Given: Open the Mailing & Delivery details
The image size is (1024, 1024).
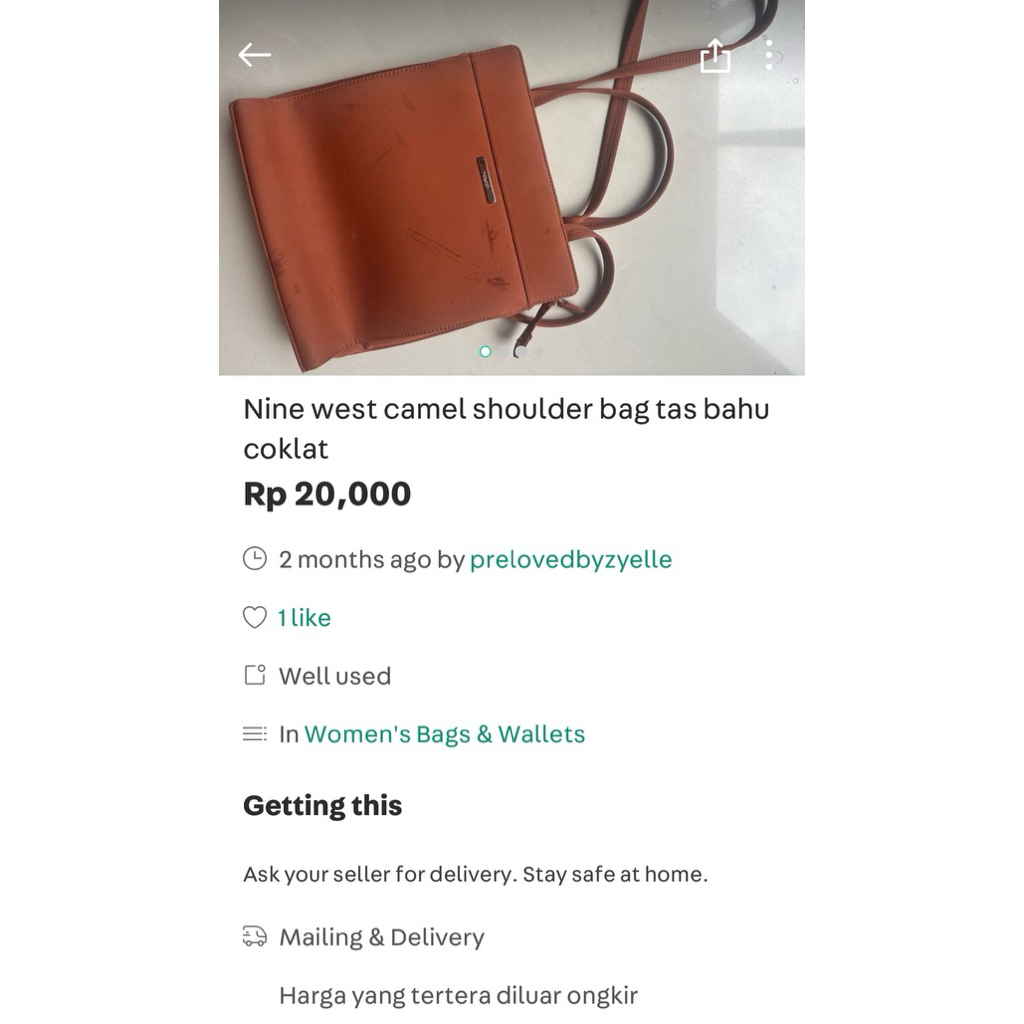Looking at the screenshot, I should [382, 937].
